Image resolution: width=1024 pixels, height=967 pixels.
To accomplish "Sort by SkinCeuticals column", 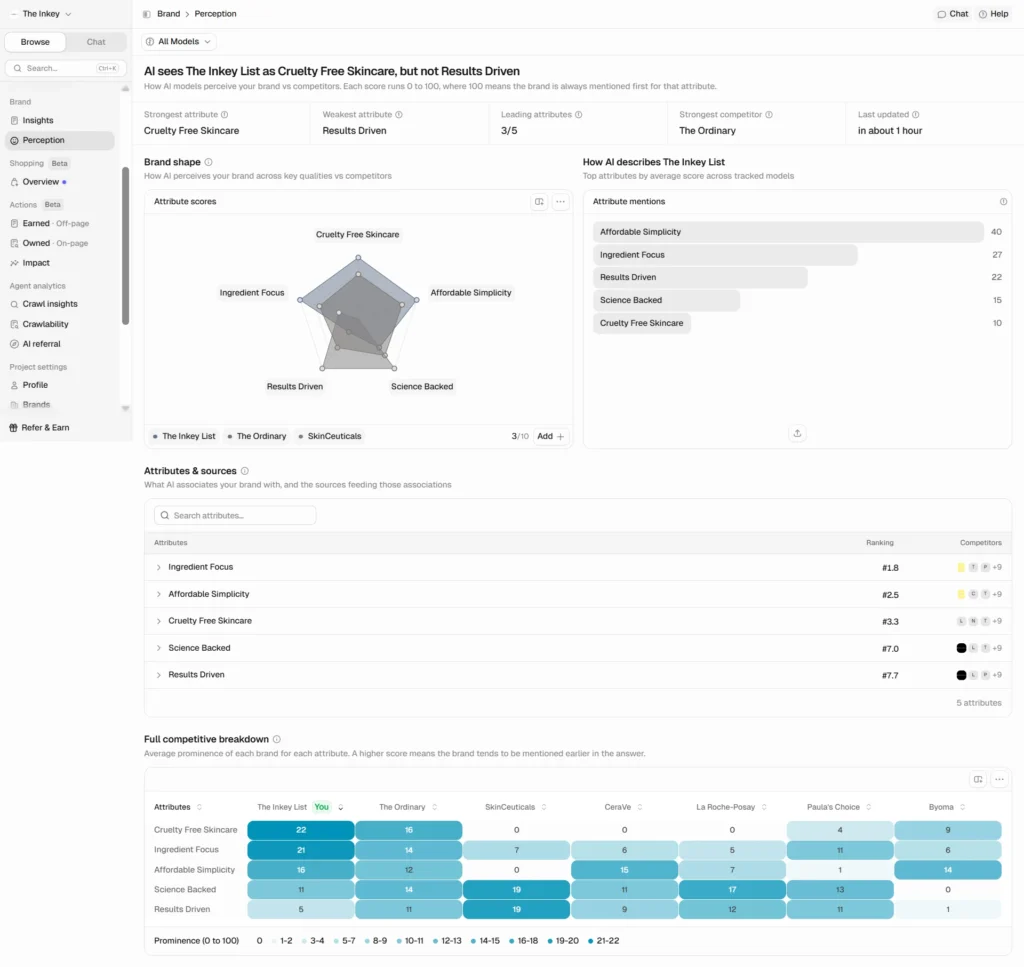I will (516, 807).
